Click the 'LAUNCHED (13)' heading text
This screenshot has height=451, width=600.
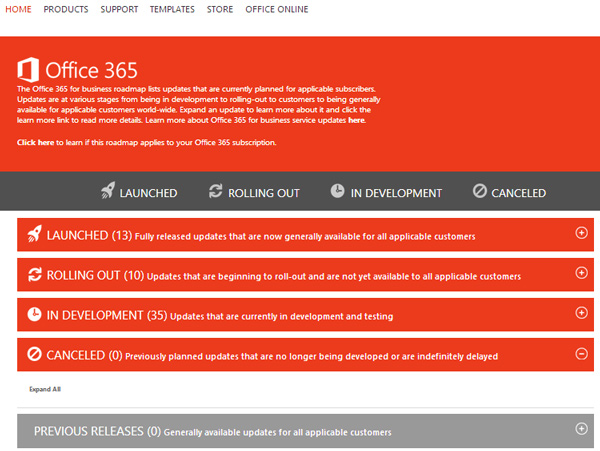pos(89,235)
